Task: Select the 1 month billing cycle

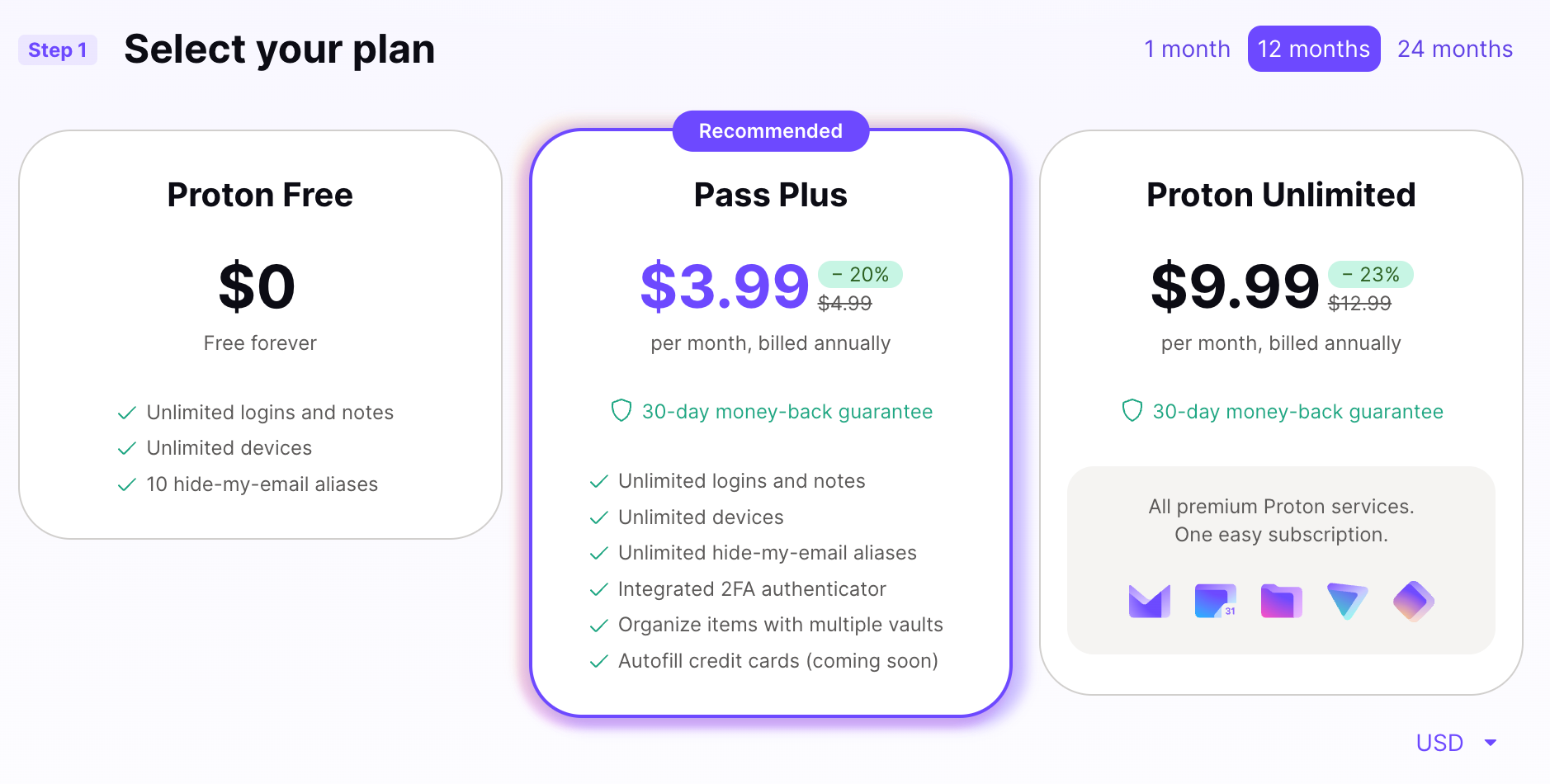Action: (1187, 49)
